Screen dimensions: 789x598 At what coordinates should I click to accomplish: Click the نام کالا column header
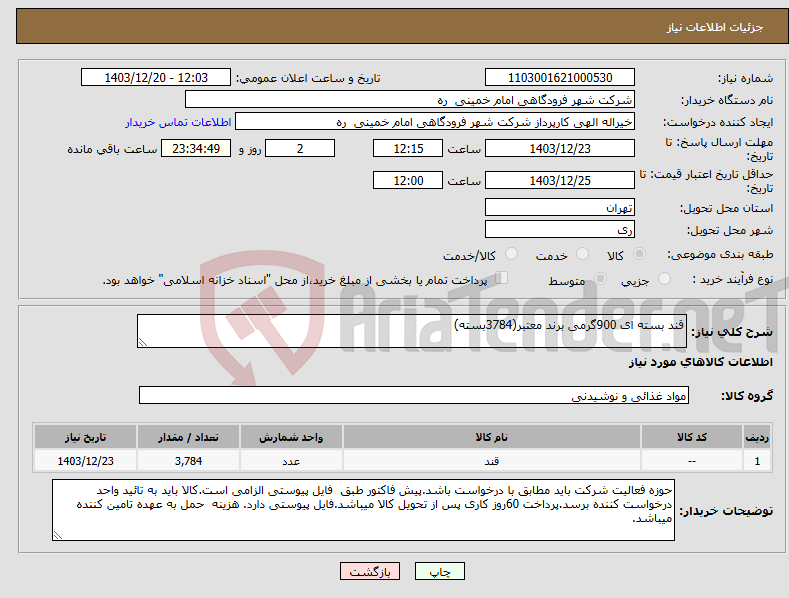492,437
